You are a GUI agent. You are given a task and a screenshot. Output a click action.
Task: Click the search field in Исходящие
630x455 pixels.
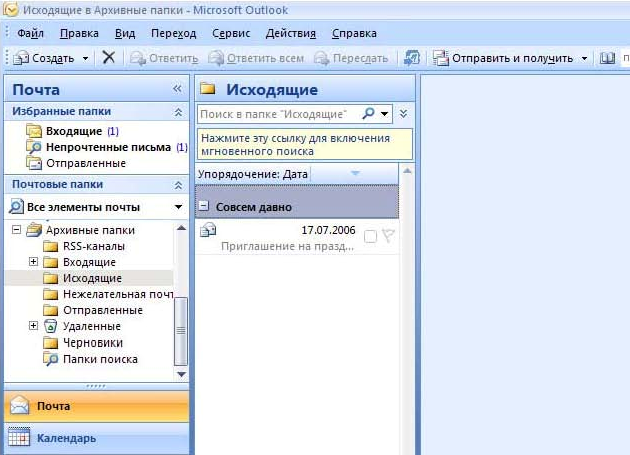(278, 114)
